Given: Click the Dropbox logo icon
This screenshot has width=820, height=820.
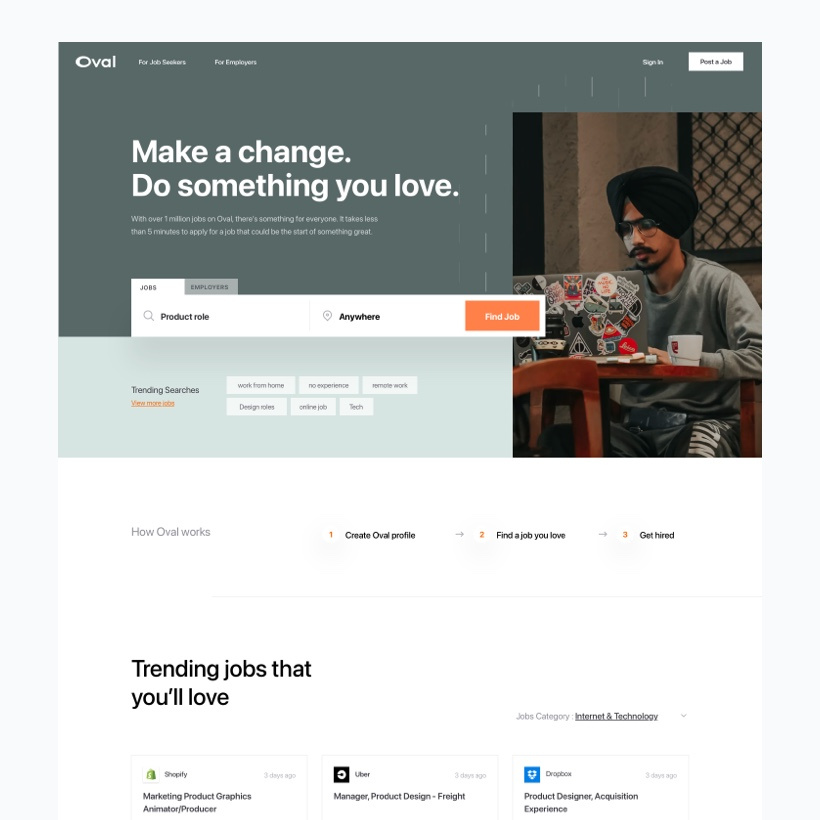Looking at the screenshot, I should (532, 775).
